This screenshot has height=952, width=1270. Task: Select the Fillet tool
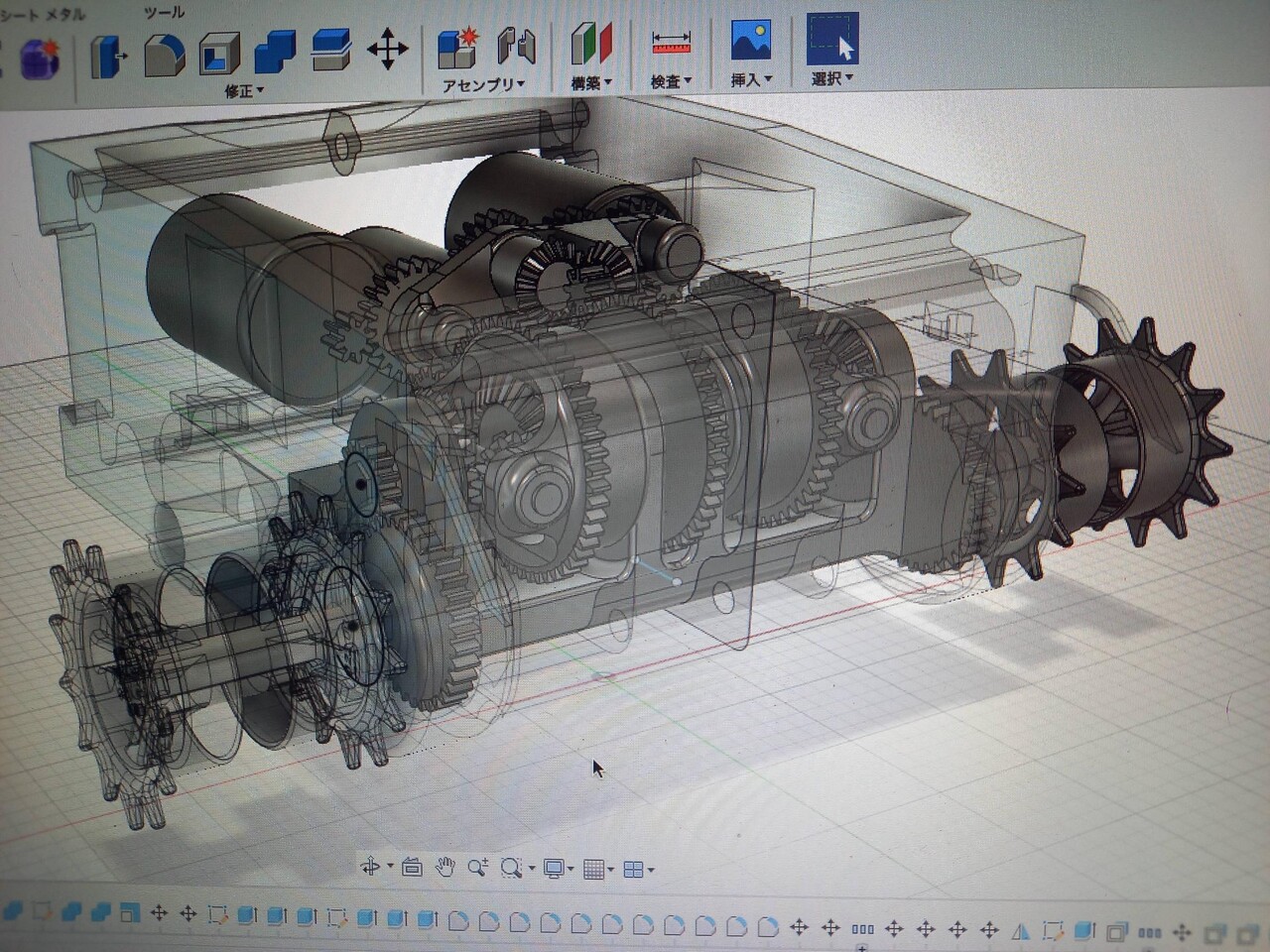click(x=164, y=55)
